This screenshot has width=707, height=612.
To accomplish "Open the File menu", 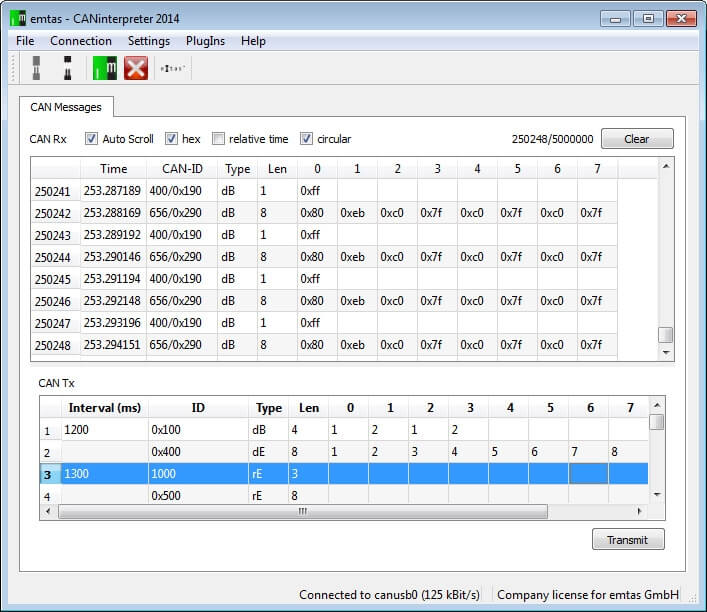I will [25, 41].
